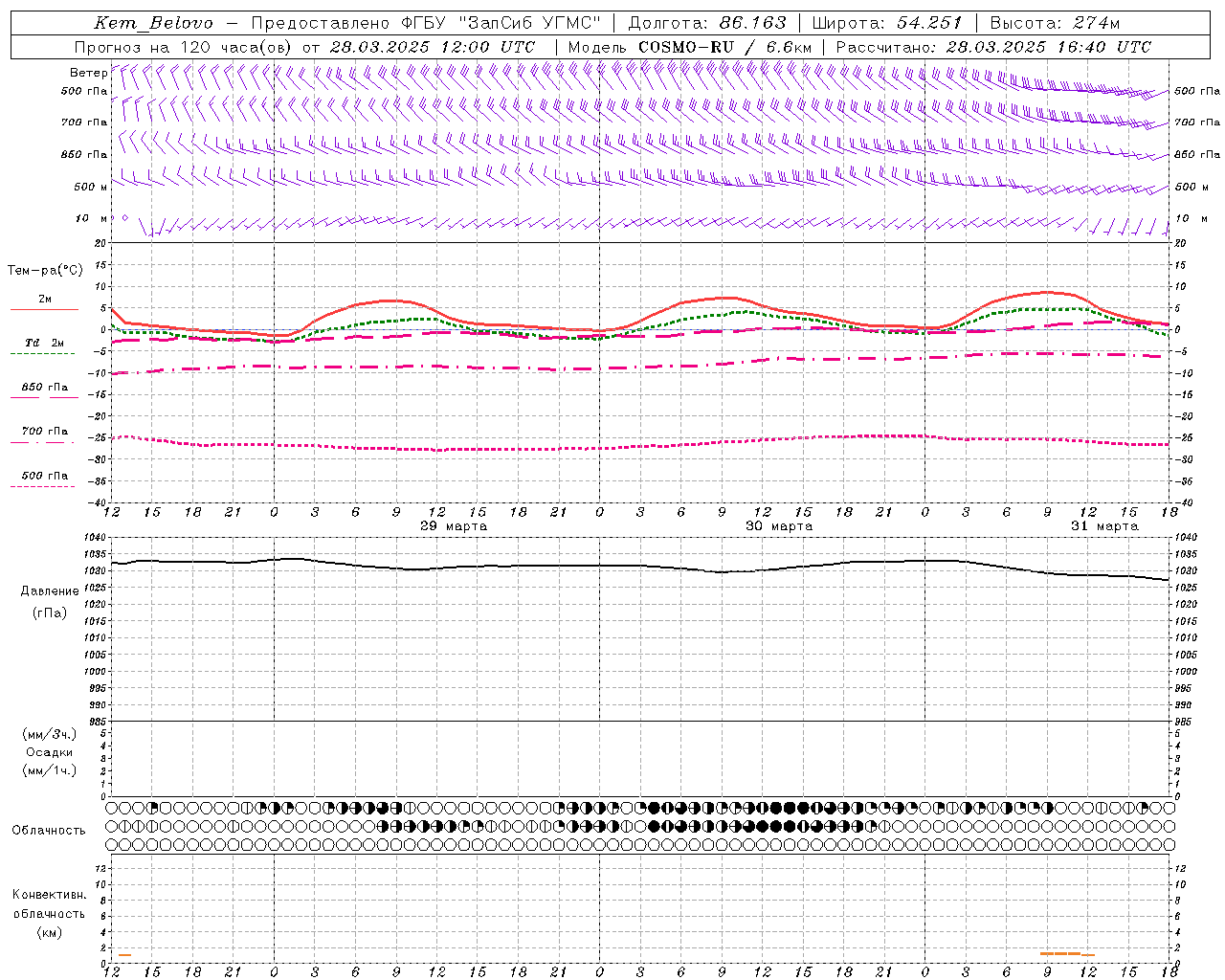
Task: Click the Ветер panel label
Action: pos(89,73)
